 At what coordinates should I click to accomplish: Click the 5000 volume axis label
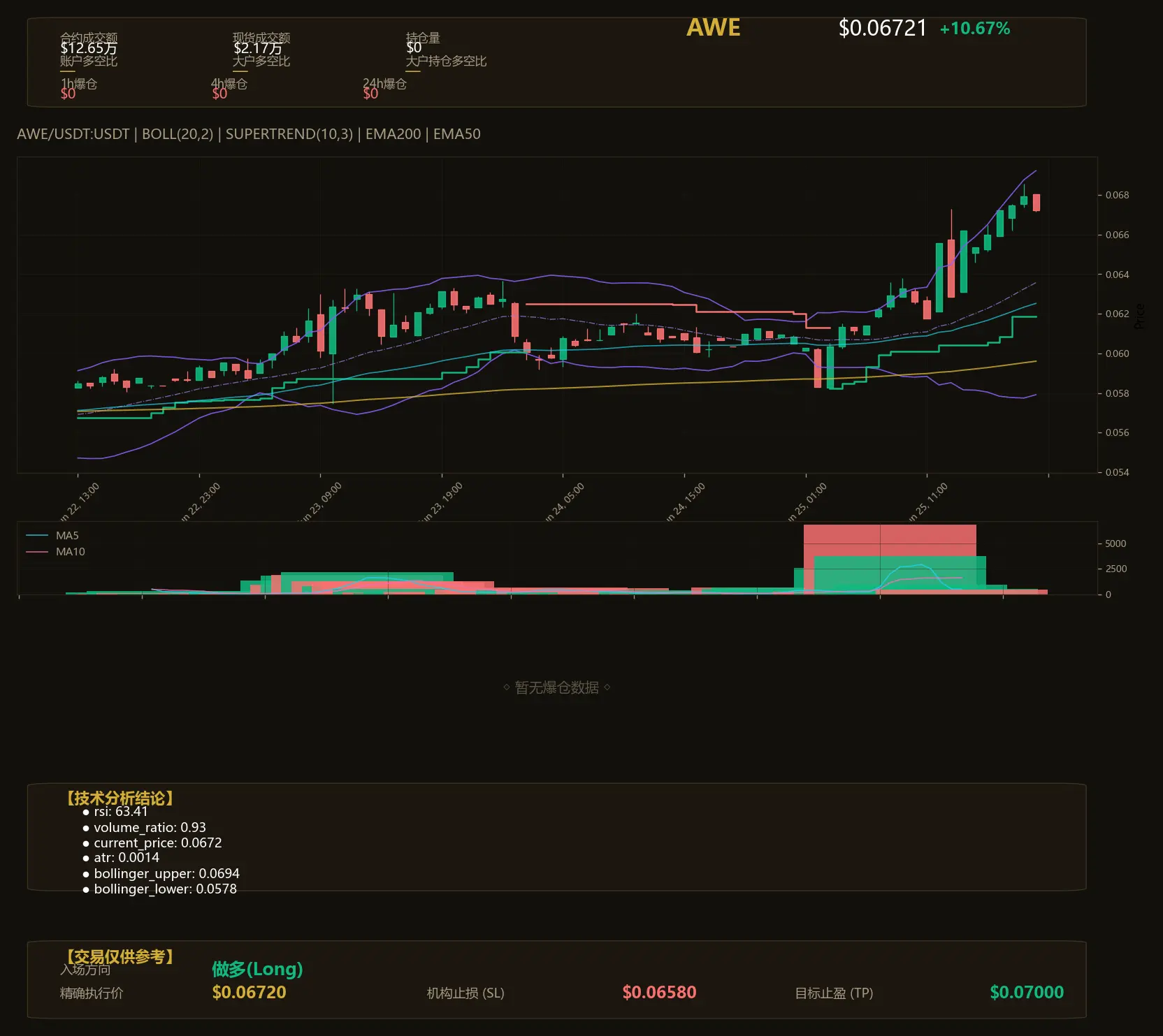coord(1115,543)
